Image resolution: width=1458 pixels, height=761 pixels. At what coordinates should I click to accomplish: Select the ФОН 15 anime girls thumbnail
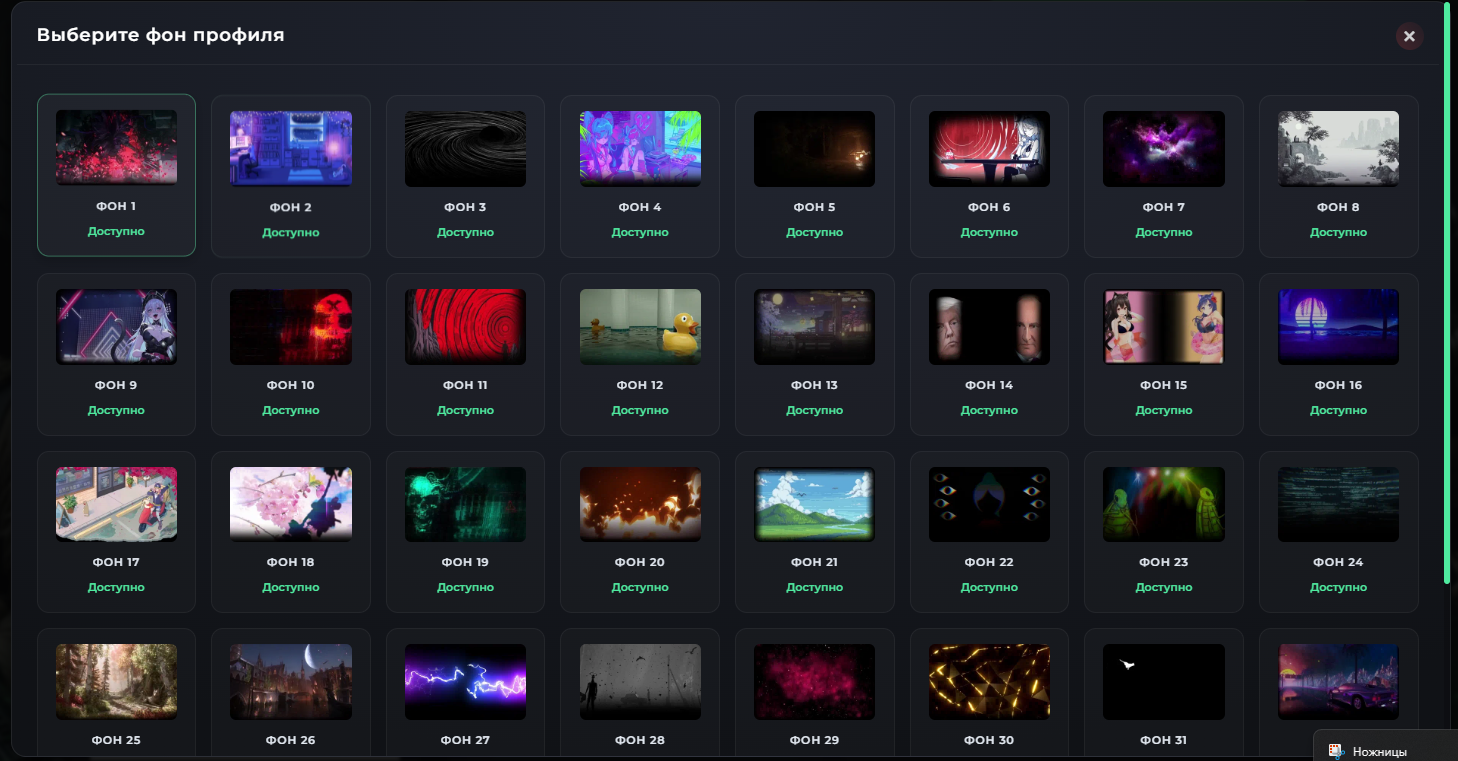click(1164, 327)
